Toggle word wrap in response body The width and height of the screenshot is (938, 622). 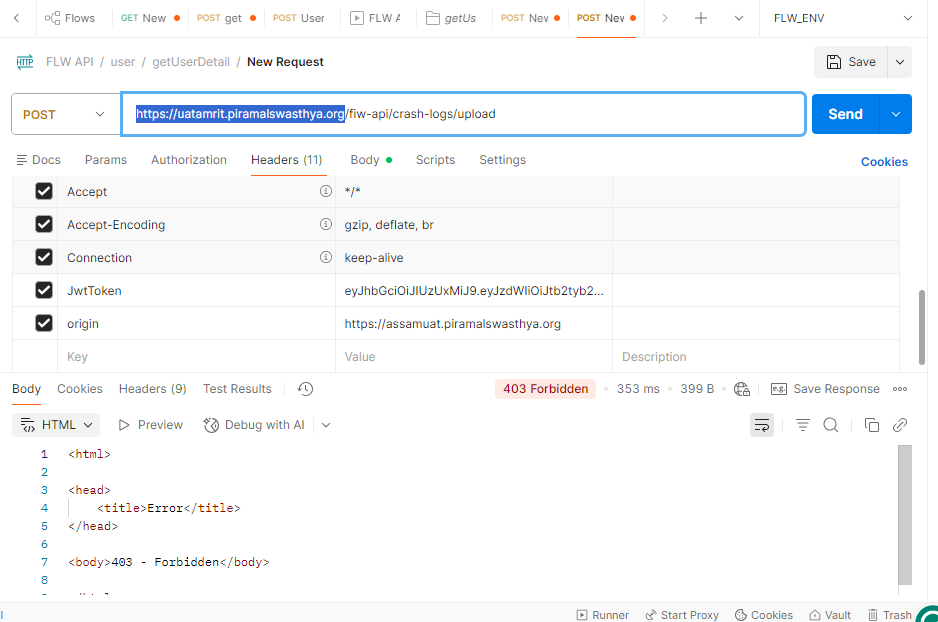coord(762,425)
